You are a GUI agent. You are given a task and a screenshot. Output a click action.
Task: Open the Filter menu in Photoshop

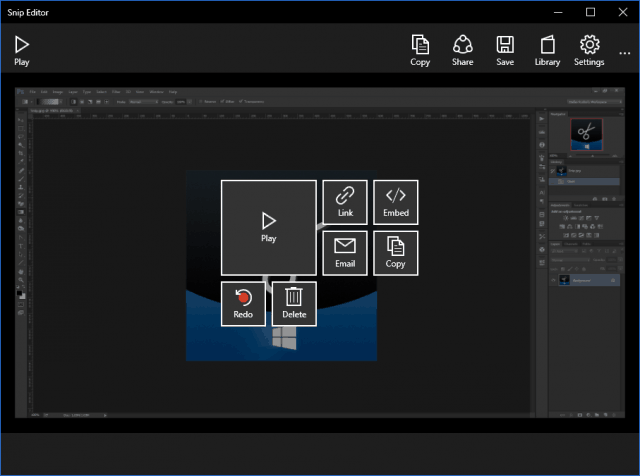pyautogui.click(x=116, y=92)
